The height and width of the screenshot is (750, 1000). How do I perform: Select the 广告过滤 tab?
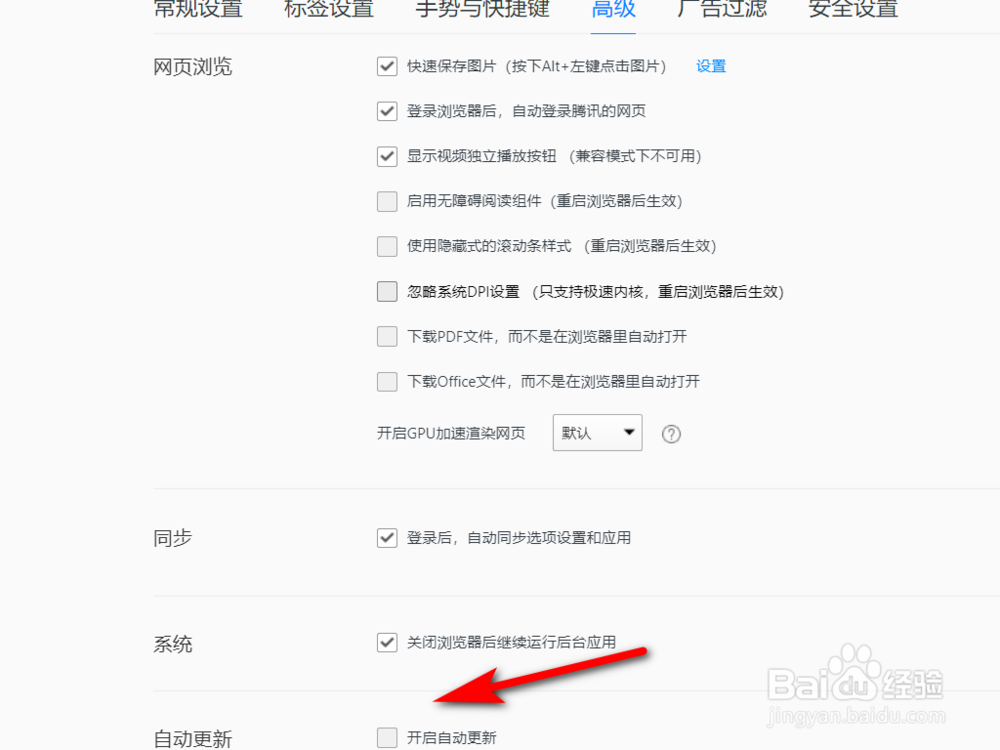pyautogui.click(x=722, y=9)
